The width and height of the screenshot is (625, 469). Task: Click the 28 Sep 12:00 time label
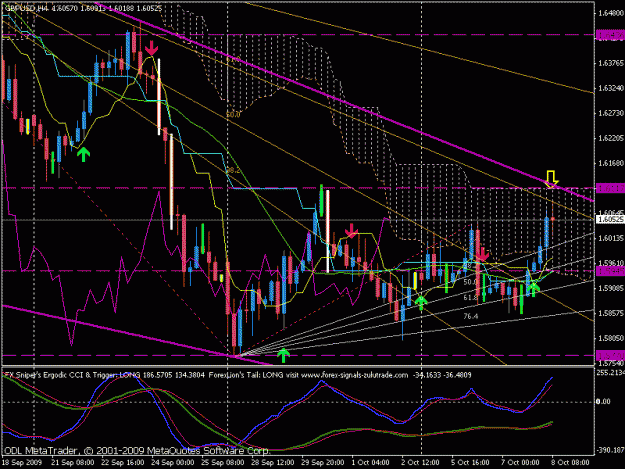tap(273, 463)
